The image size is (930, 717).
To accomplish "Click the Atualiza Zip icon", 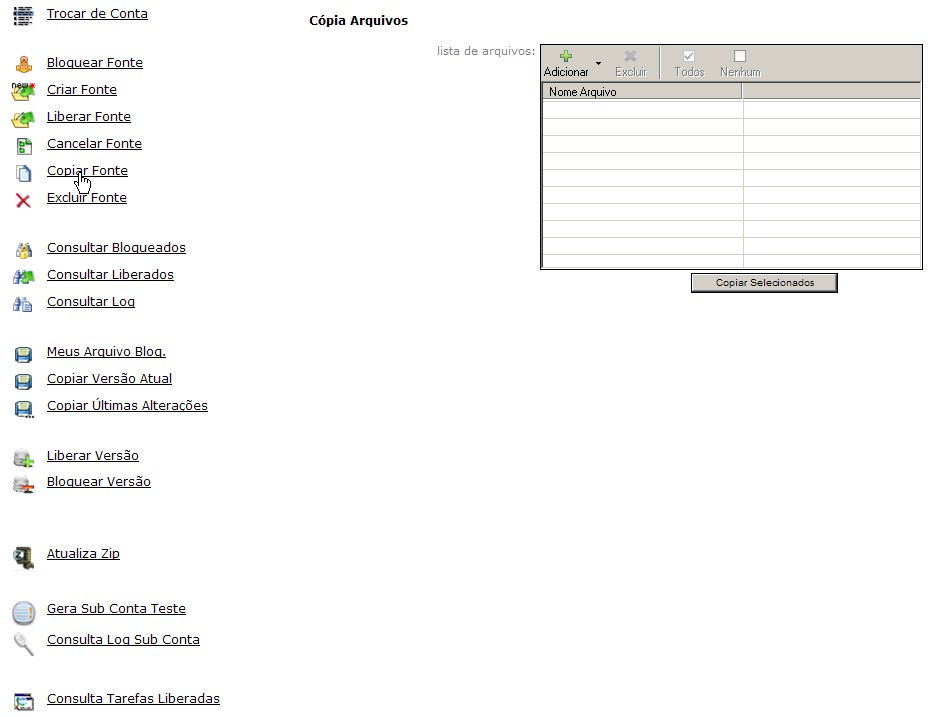I will click(23, 557).
